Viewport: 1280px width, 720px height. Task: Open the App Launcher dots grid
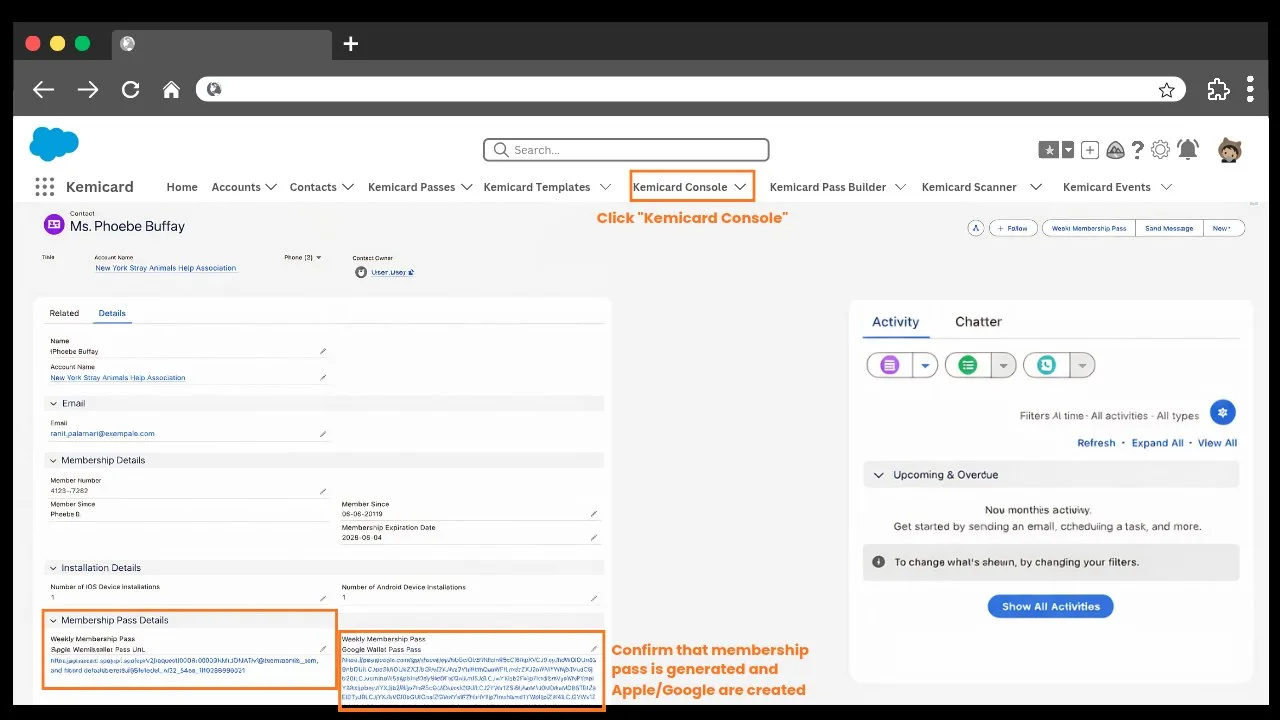[x=44, y=187]
